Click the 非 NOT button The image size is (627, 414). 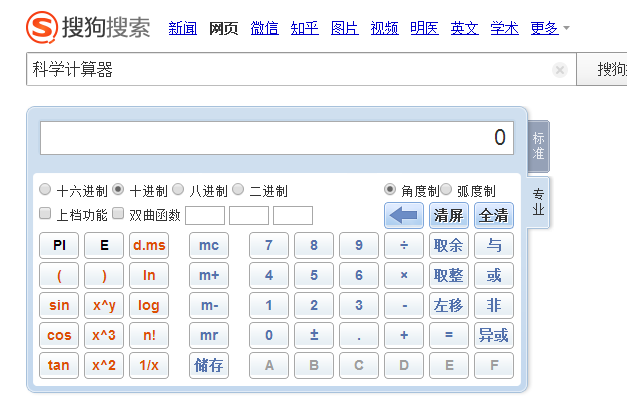coord(494,305)
